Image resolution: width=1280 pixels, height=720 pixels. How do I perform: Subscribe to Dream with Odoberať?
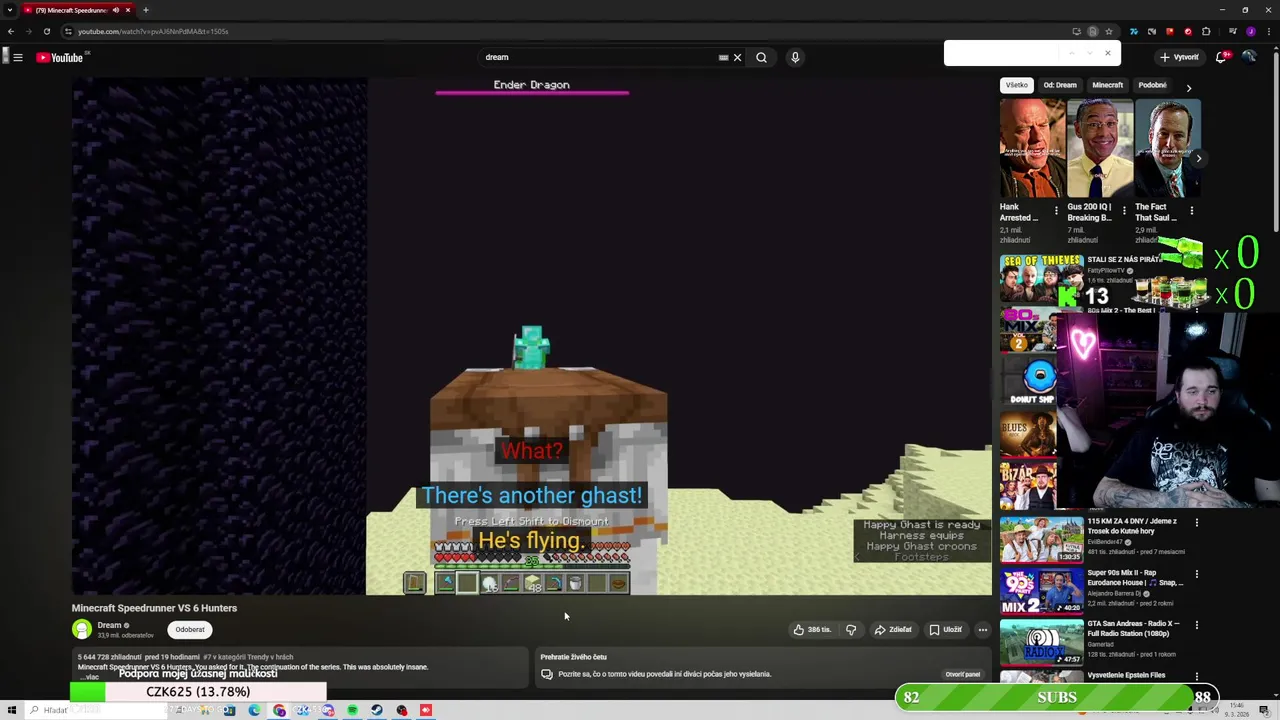(x=190, y=630)
